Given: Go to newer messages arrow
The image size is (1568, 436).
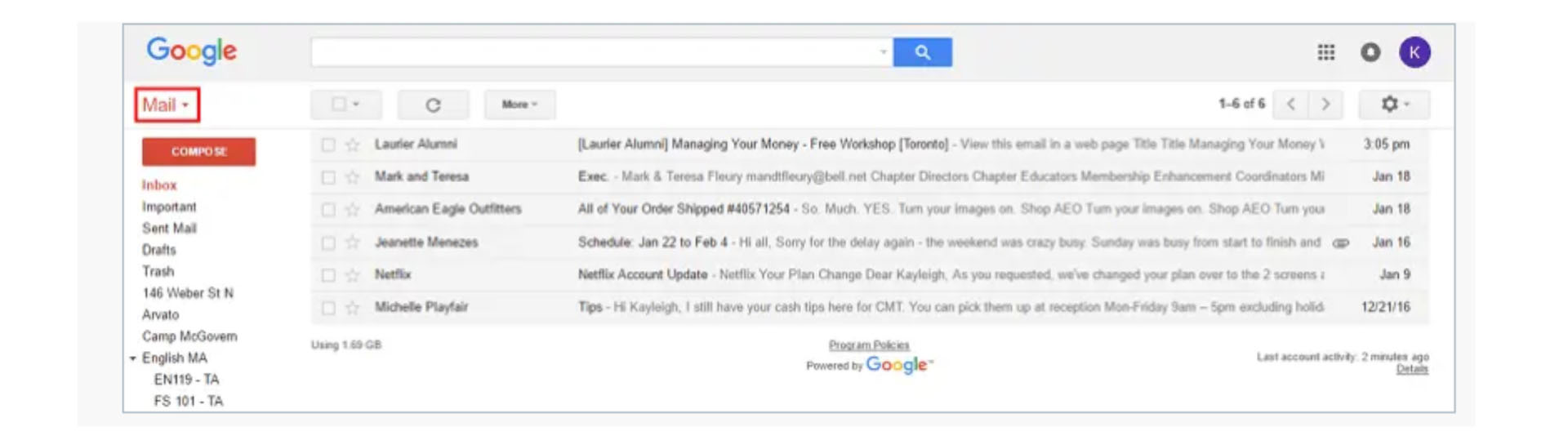Looking at the screenshot, I should click(1290, 104).
